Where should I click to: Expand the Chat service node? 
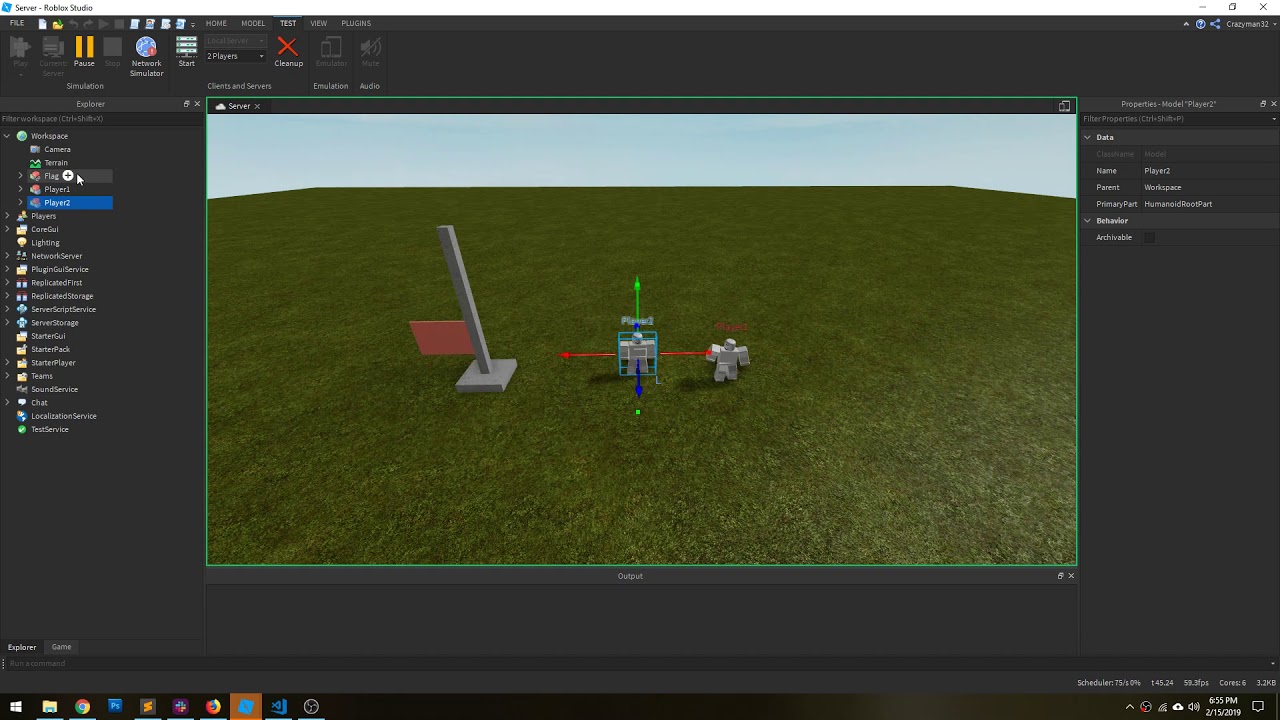[7, 403]
